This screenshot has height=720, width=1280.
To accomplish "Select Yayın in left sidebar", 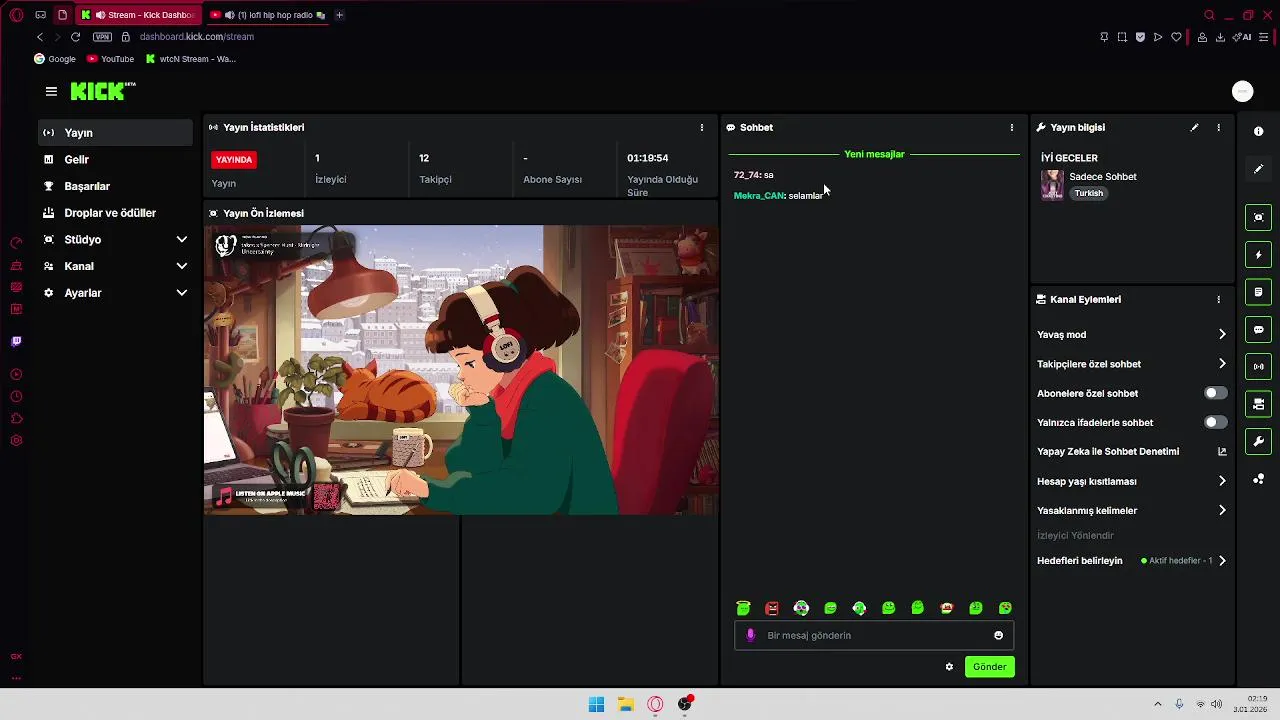I will point(116,133).
